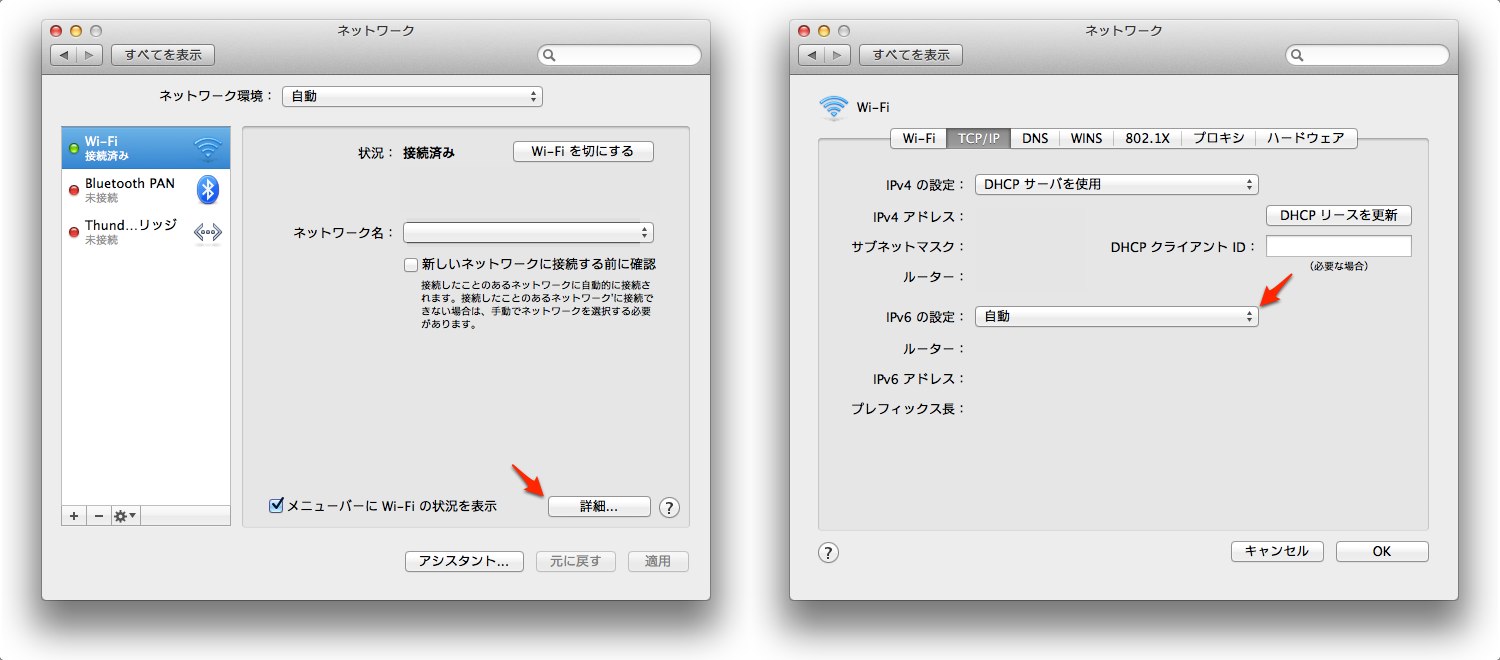Switch to the 802.1X tab

click(1147, 138)
